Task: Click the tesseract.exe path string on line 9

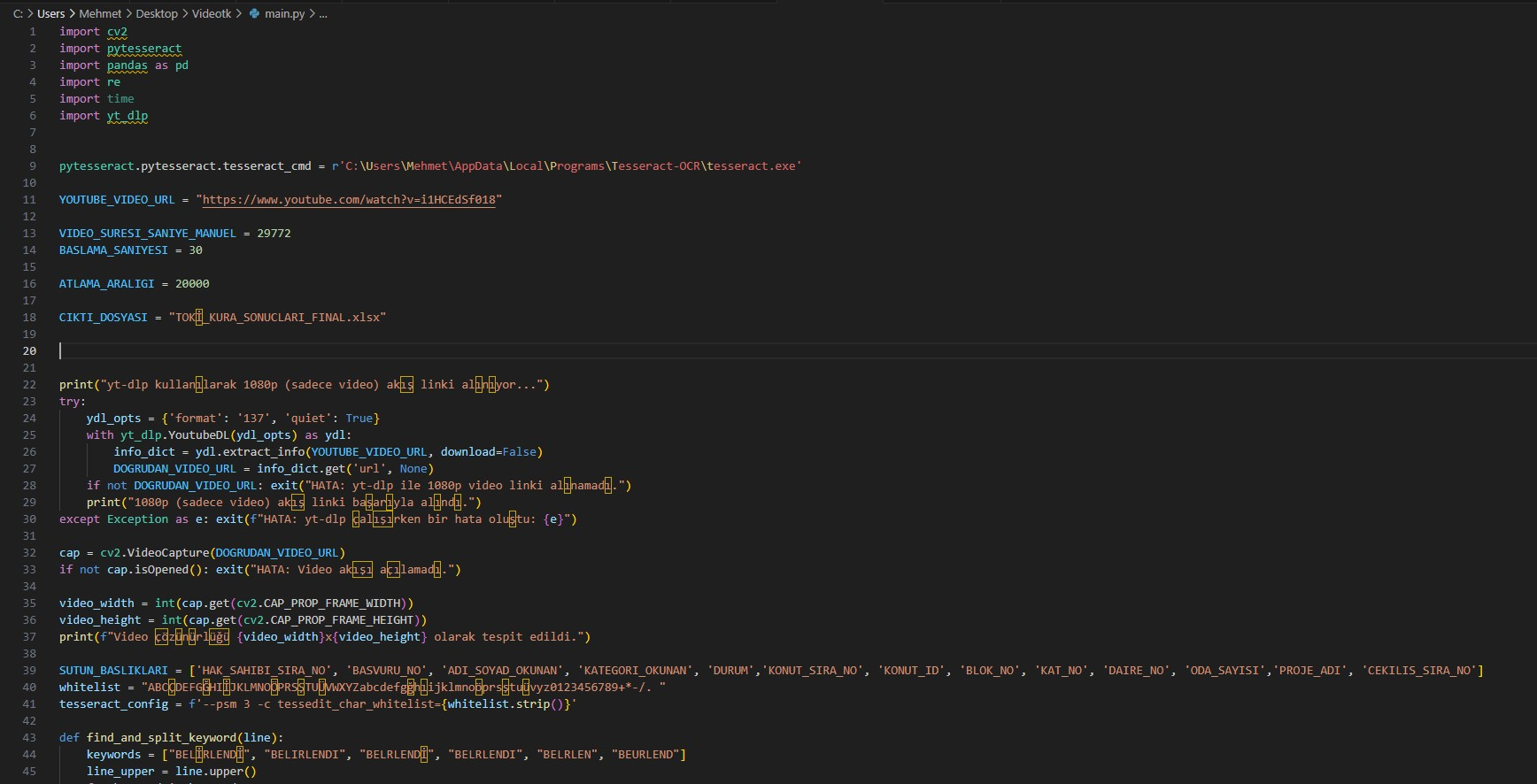Action: click(x=567, y=166)
